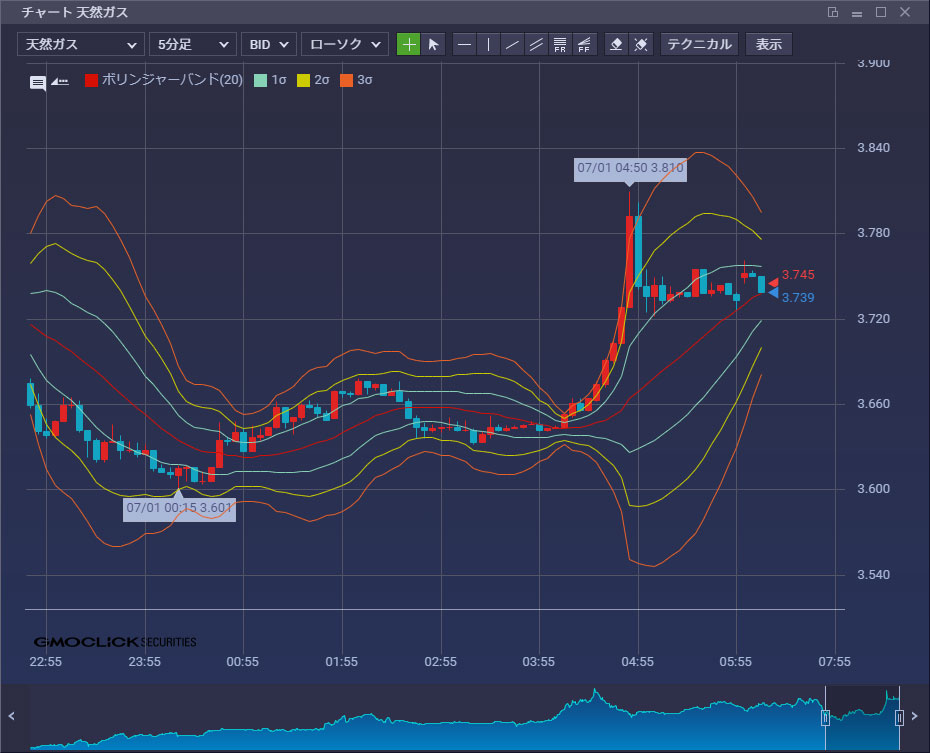
Task: Click the erase-all drawings icon
Action: tap(642, 44)
